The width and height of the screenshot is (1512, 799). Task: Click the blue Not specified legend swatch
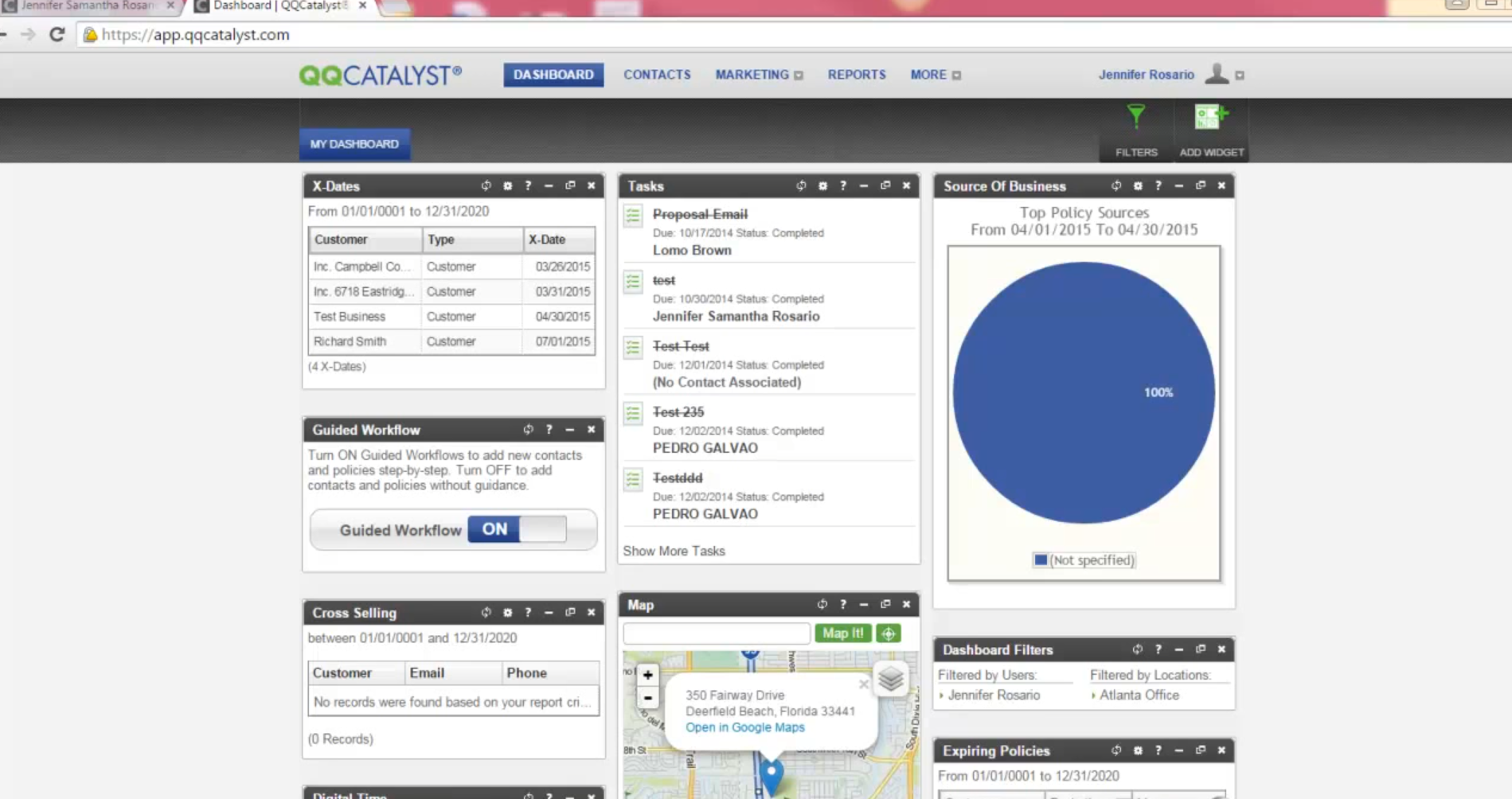1040,560
